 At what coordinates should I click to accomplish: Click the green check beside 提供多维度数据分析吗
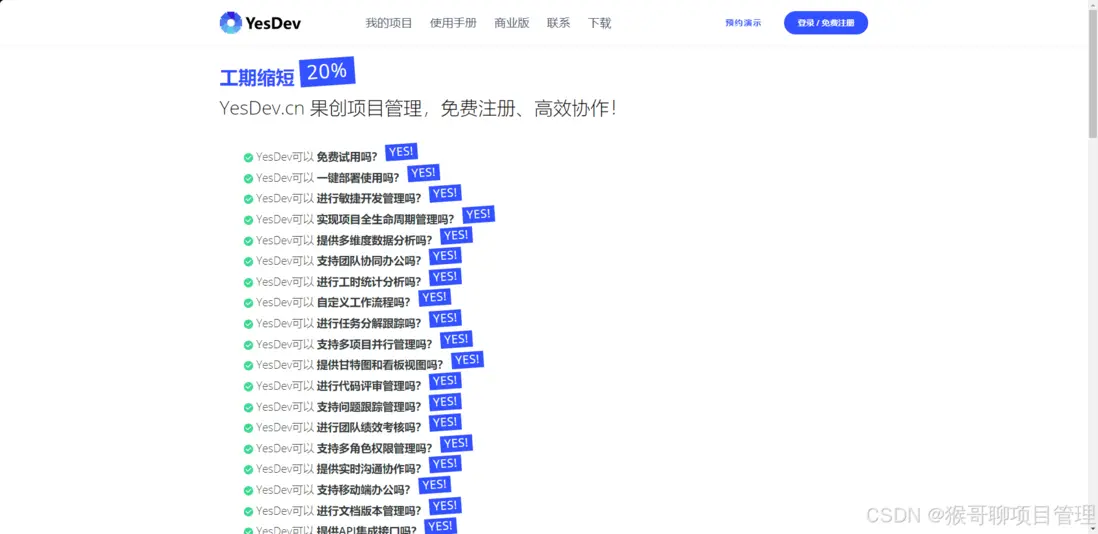point(248,241)
